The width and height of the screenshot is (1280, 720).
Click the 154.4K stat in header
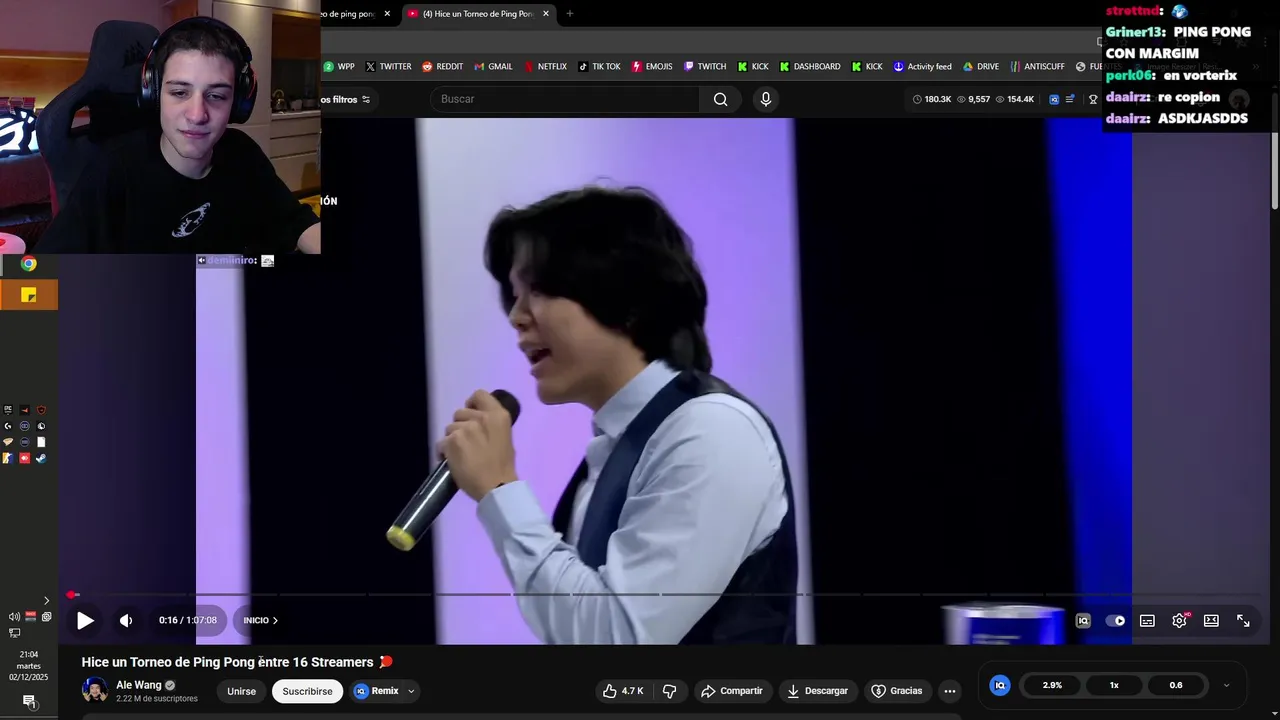coord(1014,99)
